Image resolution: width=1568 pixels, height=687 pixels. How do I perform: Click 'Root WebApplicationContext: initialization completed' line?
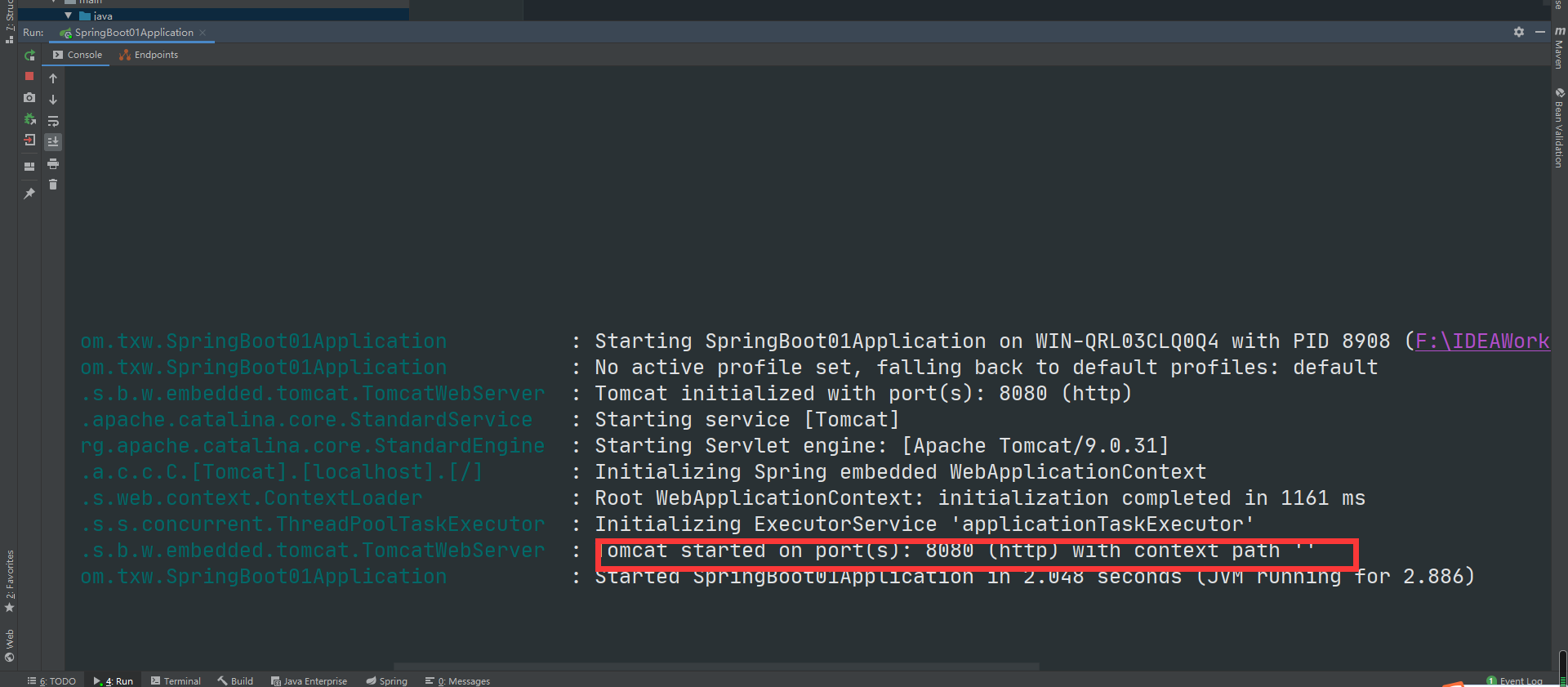980,498
